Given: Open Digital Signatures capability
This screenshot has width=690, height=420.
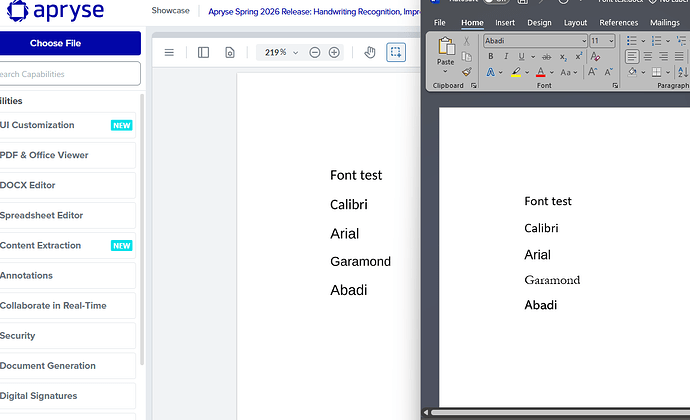Looking at the screenshot, I should 67,396.
